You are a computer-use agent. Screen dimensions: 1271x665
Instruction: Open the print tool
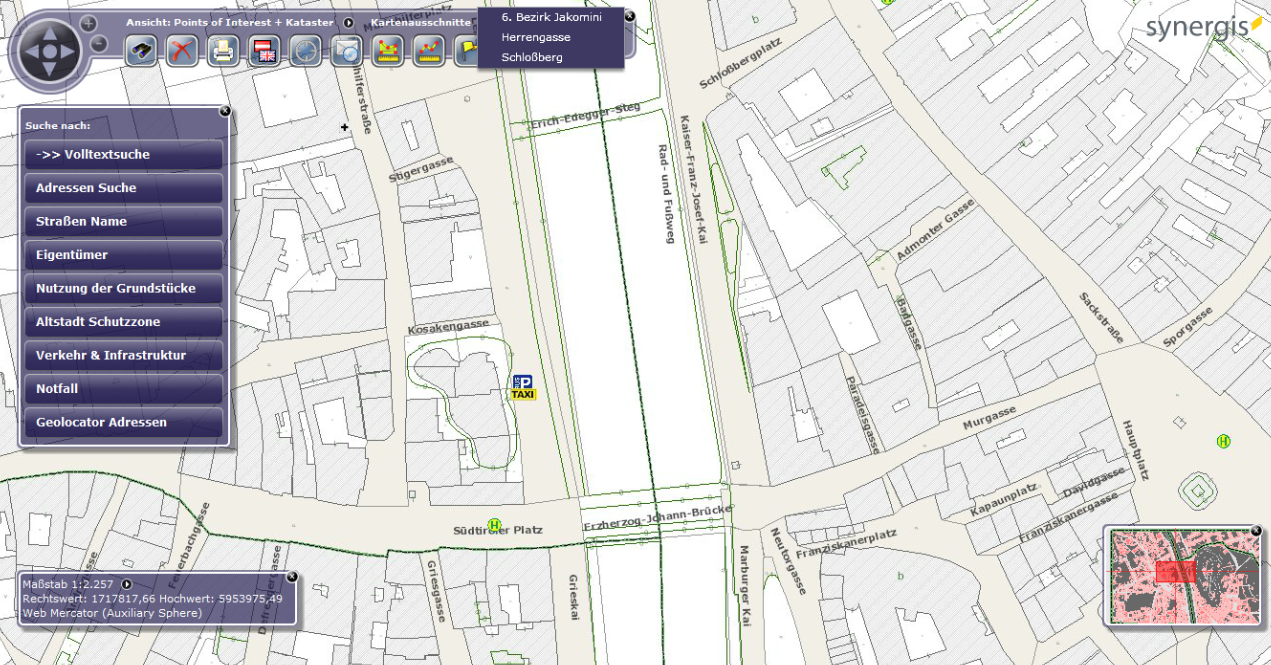(222, 51)
